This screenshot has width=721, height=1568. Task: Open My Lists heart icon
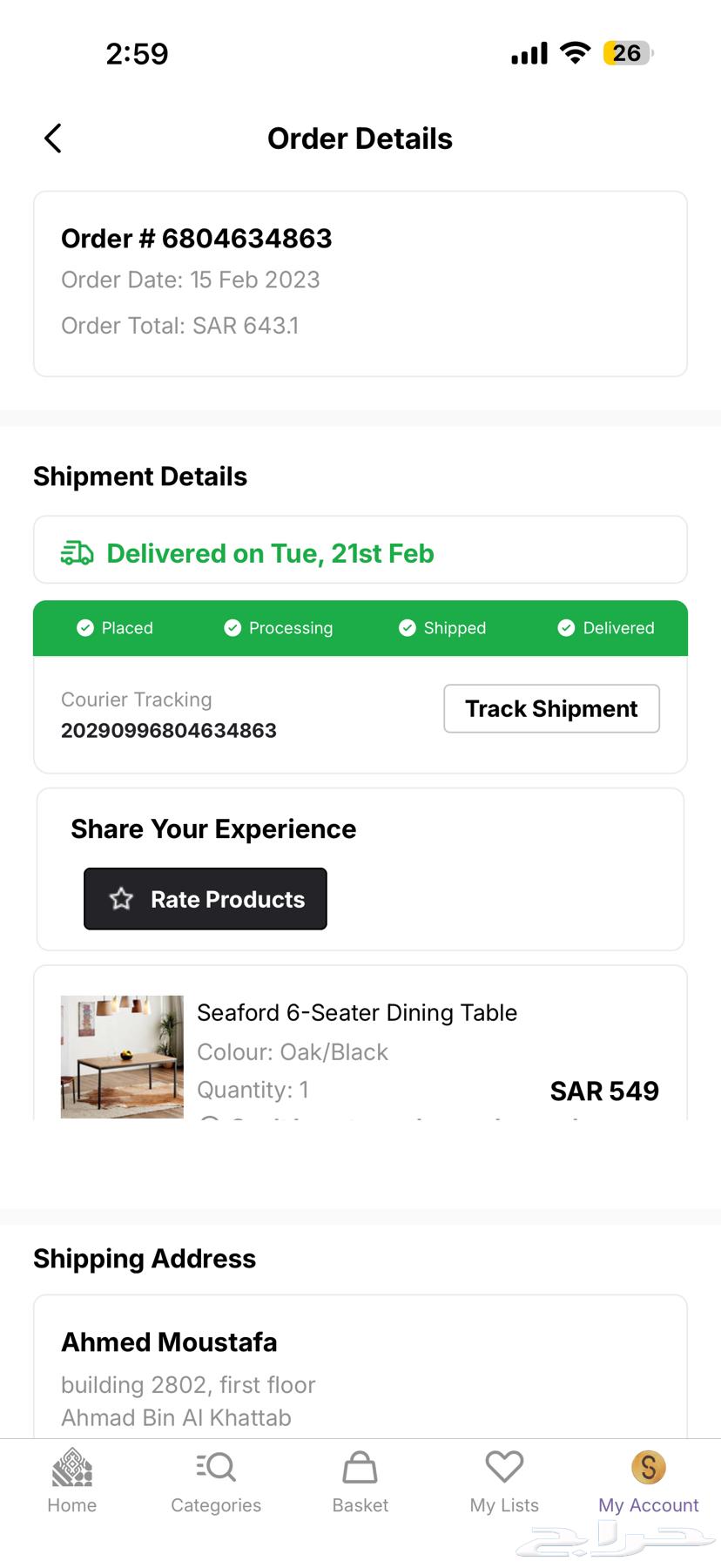coord(504,1468)
